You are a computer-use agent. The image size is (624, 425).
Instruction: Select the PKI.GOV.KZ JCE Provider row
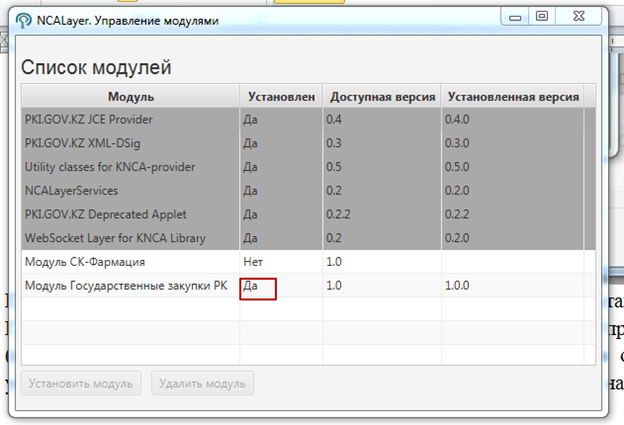(x=308, y=119)
